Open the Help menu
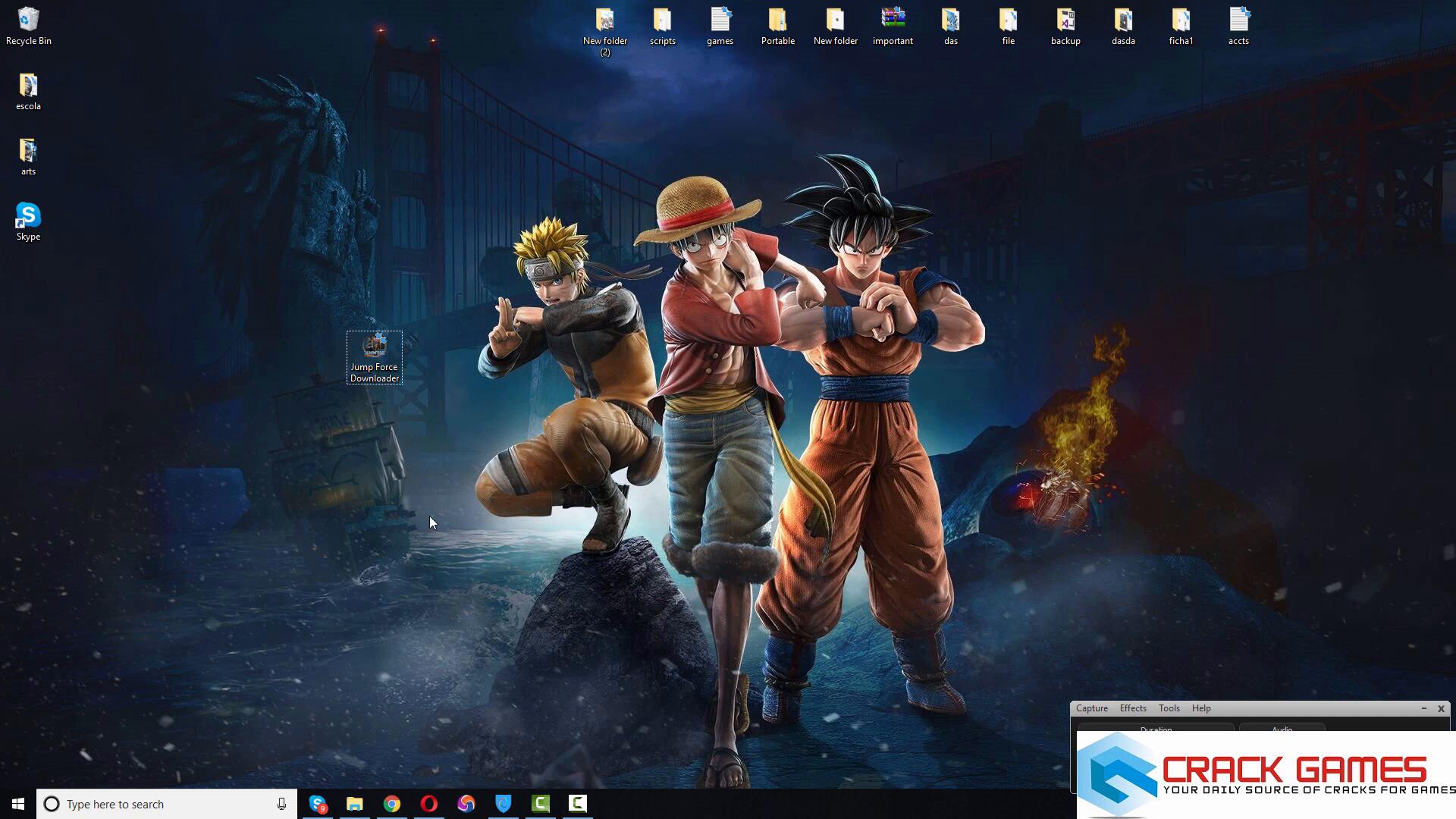Image resolution: width=1456 pixels, height=819 pixels. pyautogui.click(x=1200, y=708)
